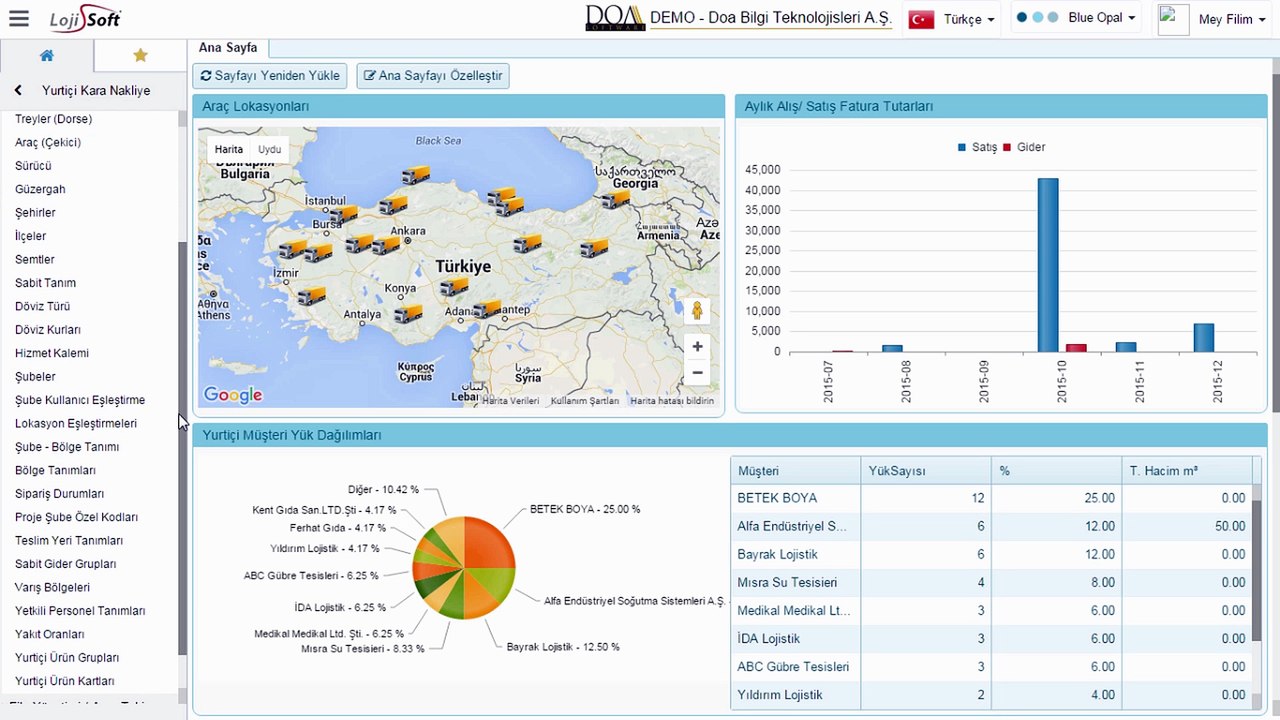Toggle the Gider legend series
Screen dimensions: 1280x720
coord(1024,147)
